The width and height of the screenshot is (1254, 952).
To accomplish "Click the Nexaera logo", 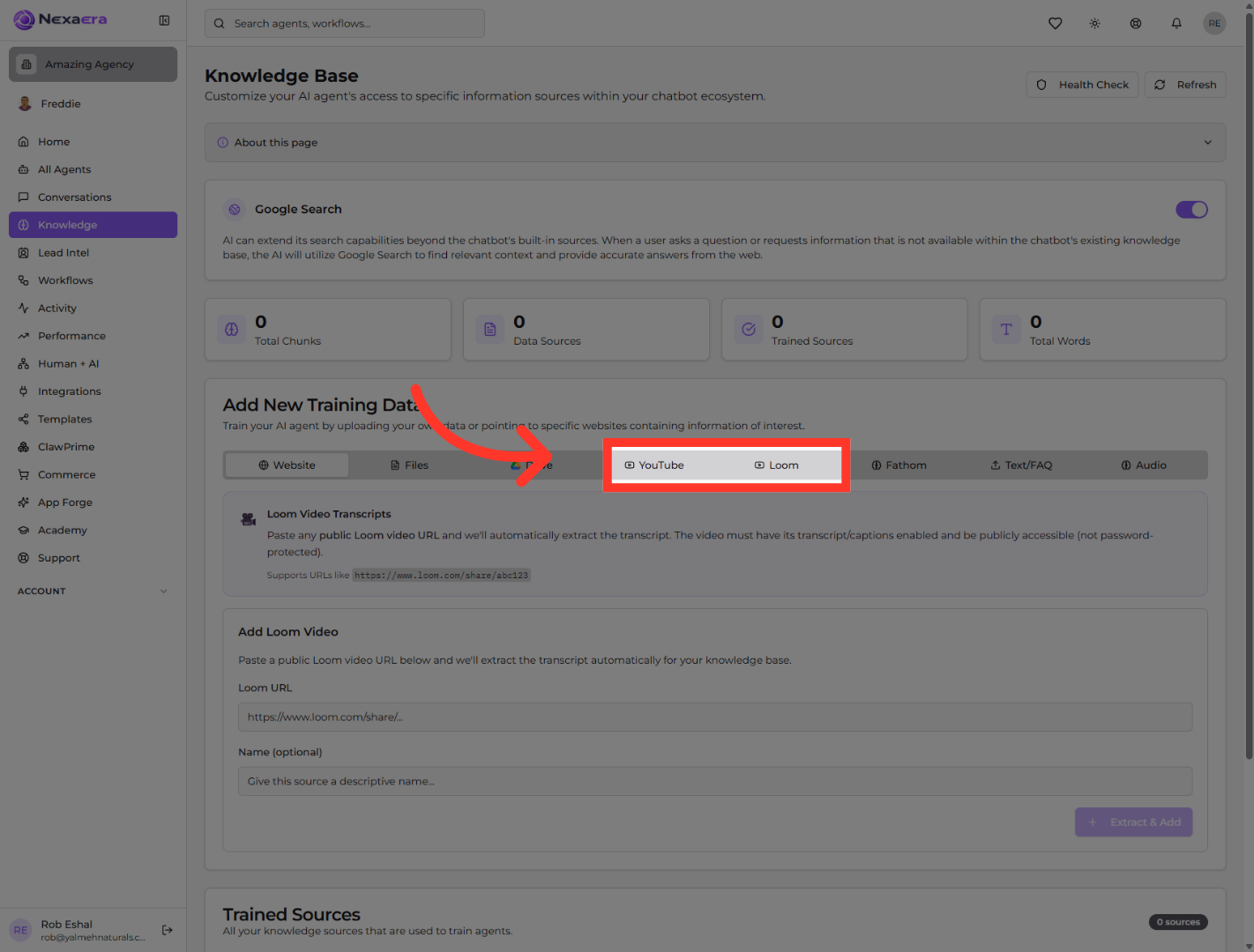I will pos(60,19).
